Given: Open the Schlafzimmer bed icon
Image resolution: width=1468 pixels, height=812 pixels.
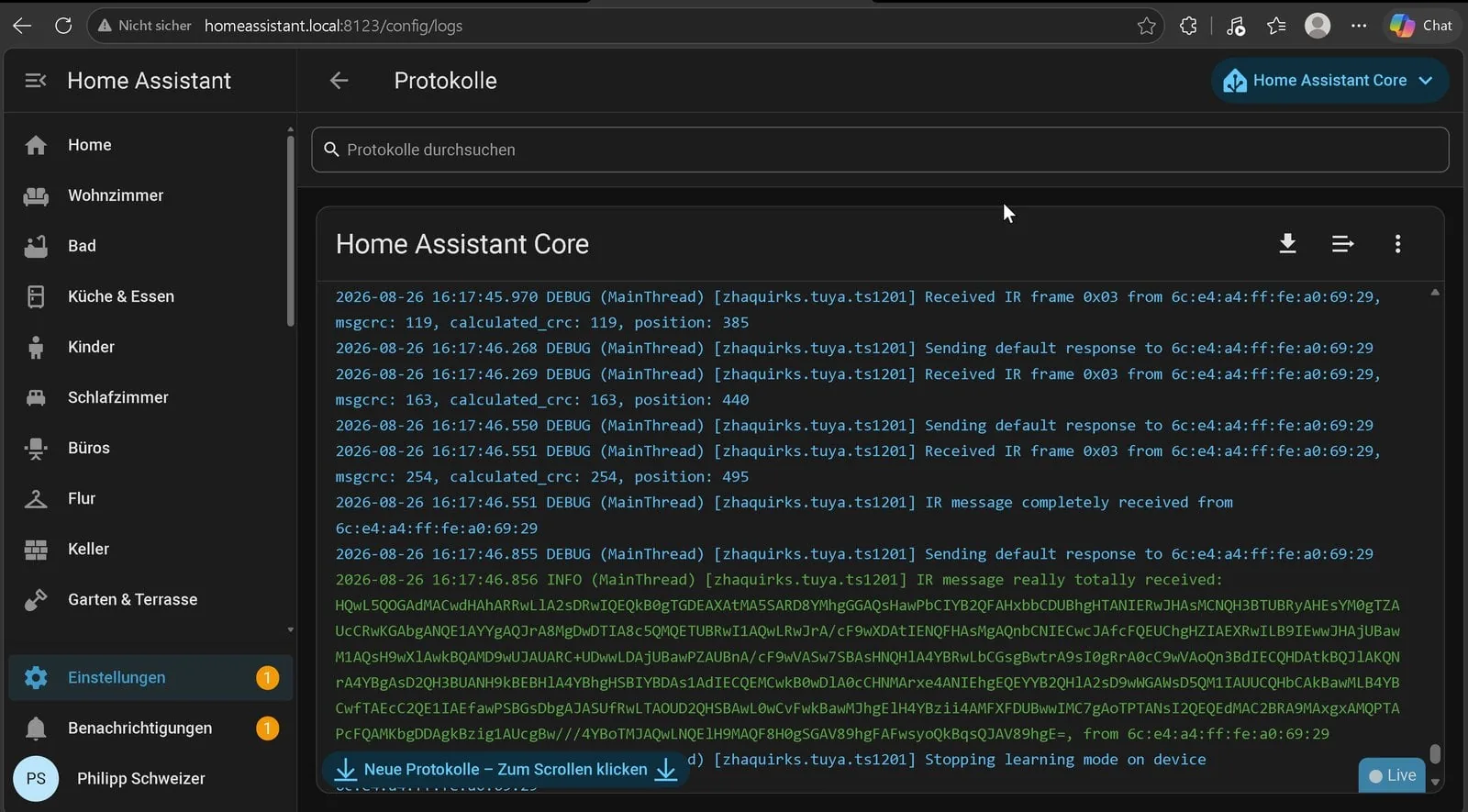Looking at the screenshot, I should (x=36, y=397).
